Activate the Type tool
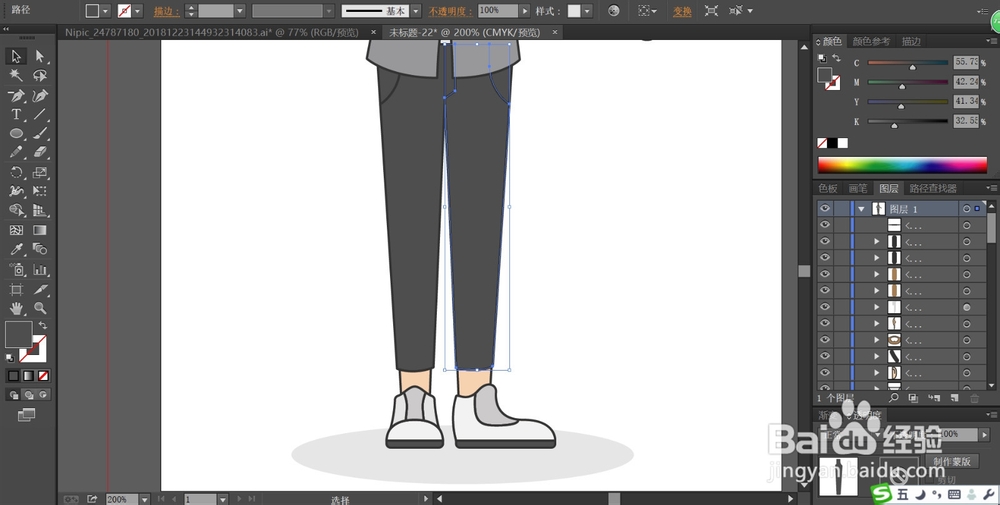 [16, 115]
